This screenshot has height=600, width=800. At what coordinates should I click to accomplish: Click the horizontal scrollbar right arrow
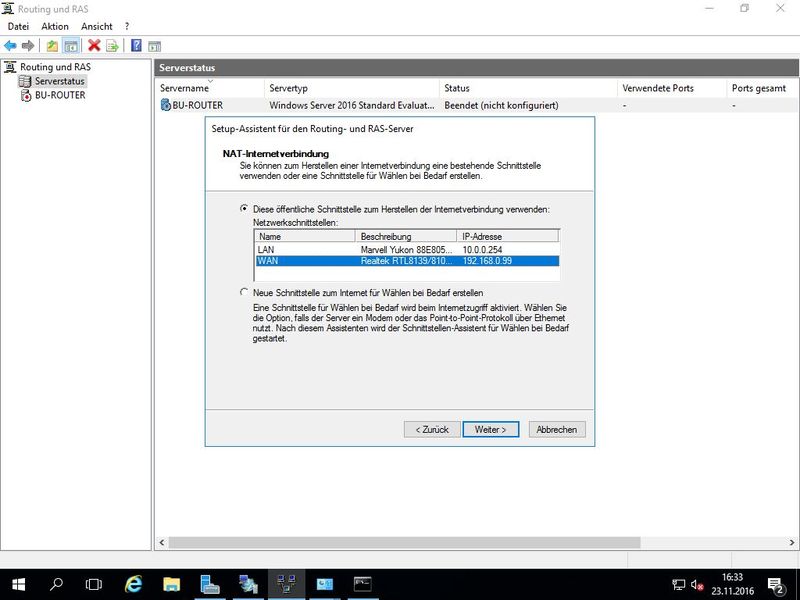[x=792, y=542]
